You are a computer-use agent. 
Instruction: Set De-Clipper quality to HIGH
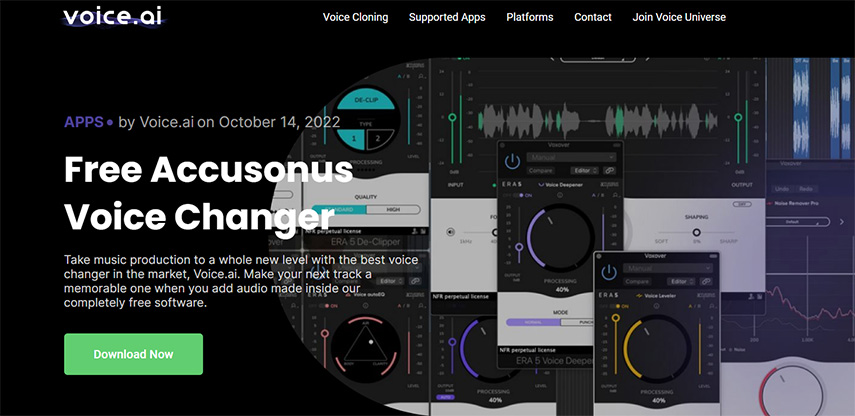394,210
